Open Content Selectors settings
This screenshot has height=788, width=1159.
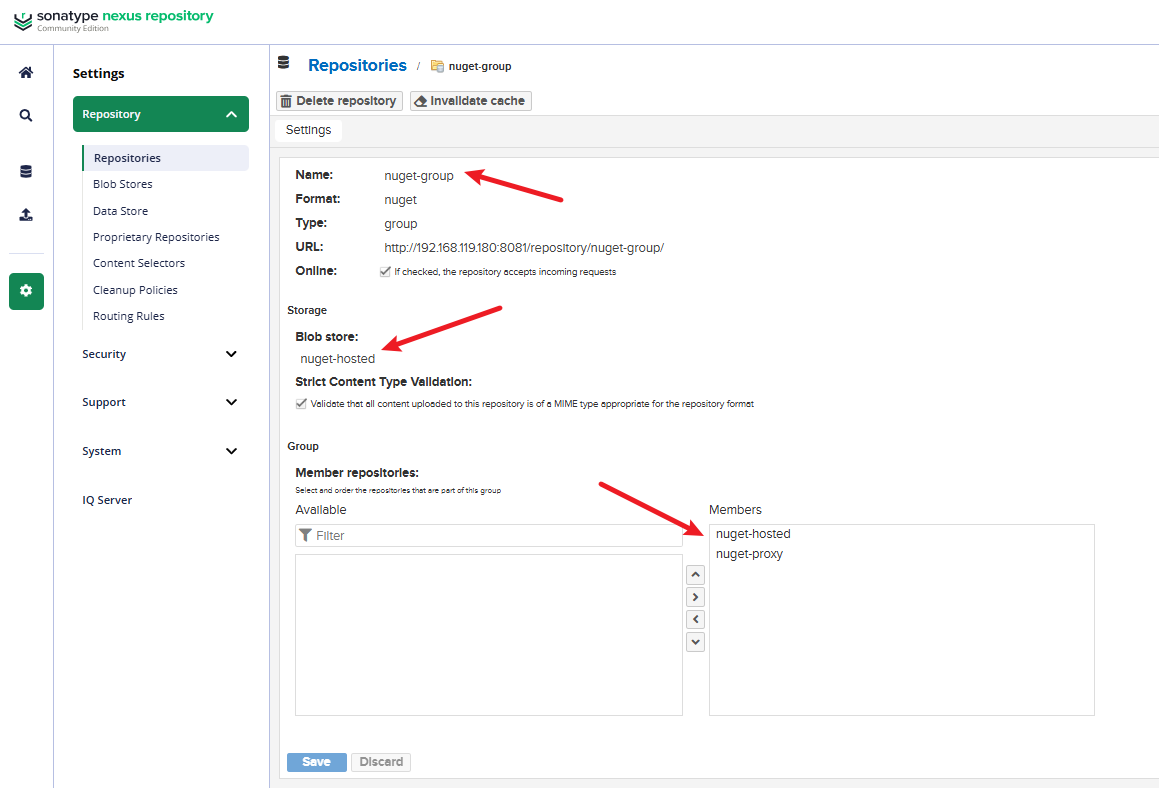[139, 263]
